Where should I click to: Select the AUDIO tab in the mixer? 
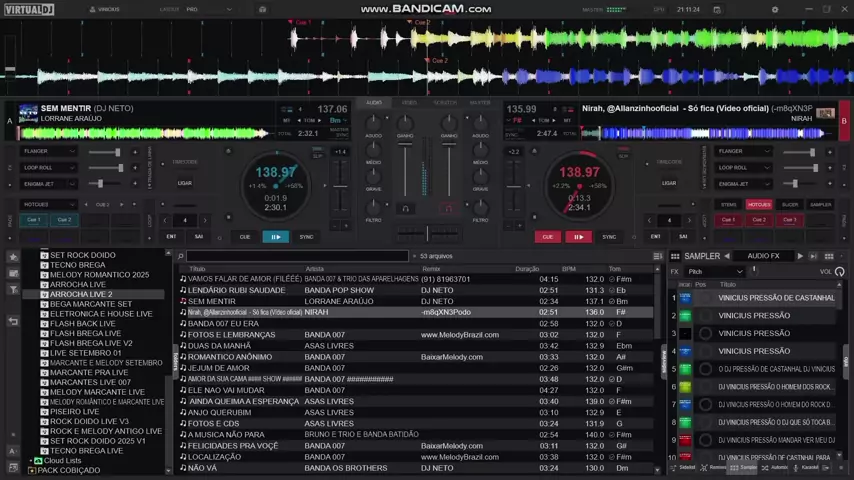coord(374,102)
